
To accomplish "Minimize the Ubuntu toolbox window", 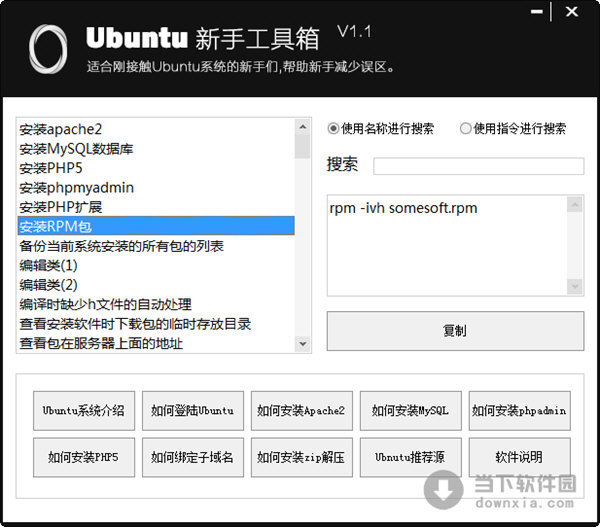I will coord(537,11).
